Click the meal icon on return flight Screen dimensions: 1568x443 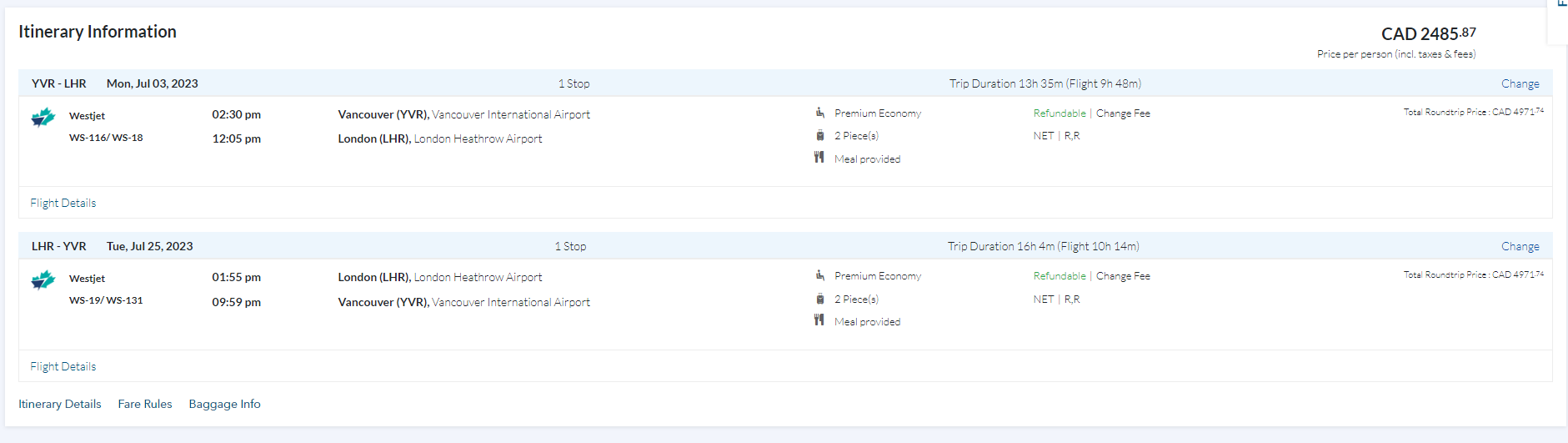click(x=819, y=320)
